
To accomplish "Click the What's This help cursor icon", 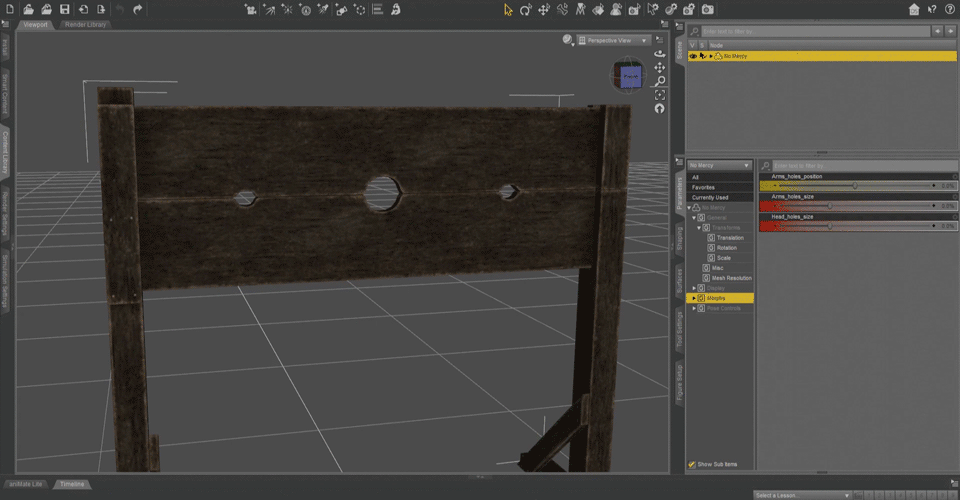I will pyautogui.click(x=932, y=9).
